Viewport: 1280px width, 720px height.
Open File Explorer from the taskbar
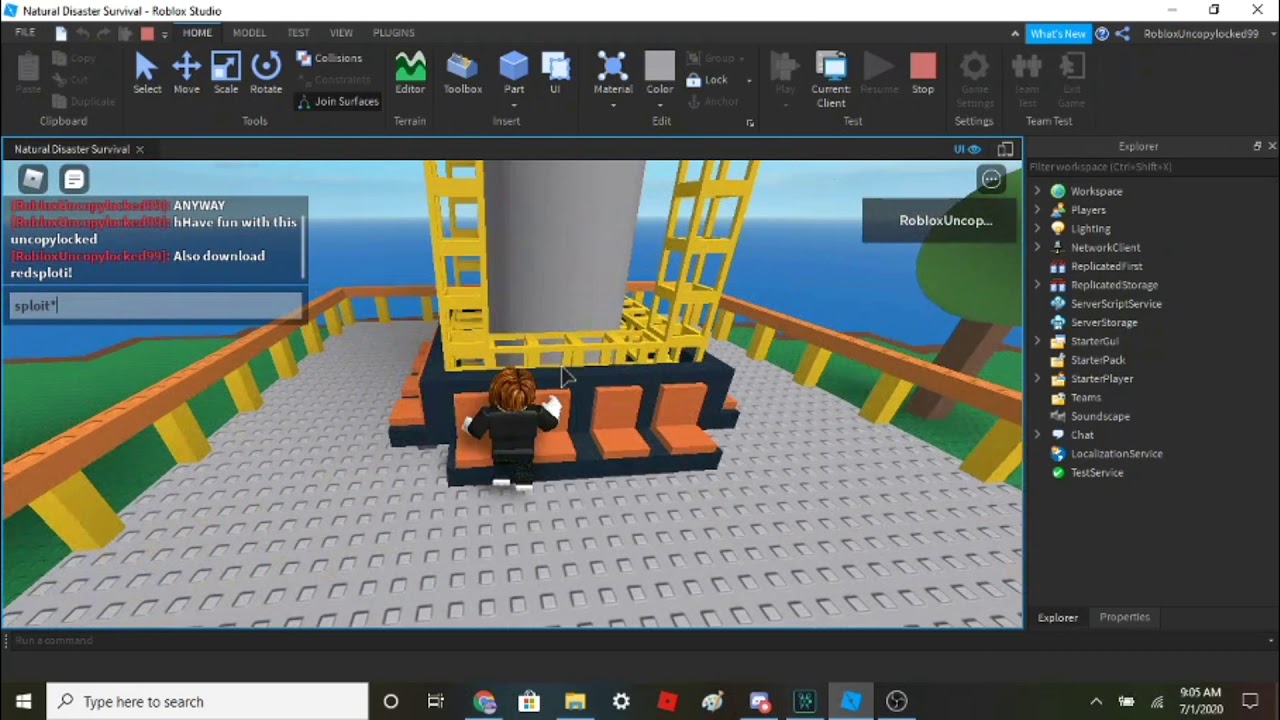point(575,701)
